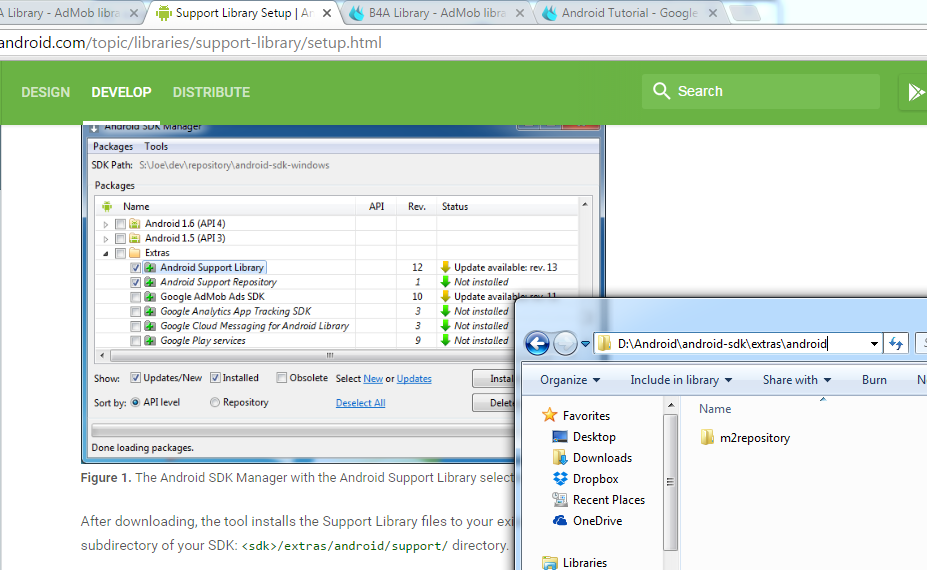927x570 pixels.
Task: Close the Support Library Setup tab
Action: tap(327, 13)
